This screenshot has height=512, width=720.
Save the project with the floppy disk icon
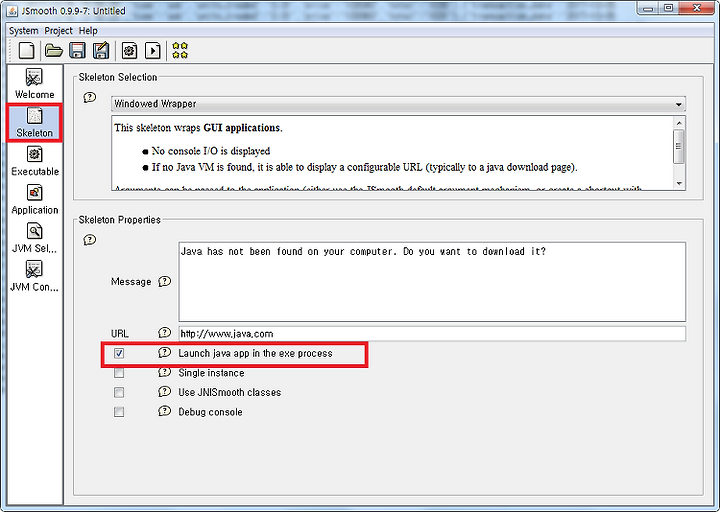pyautogui.click(x=77, y=50)
